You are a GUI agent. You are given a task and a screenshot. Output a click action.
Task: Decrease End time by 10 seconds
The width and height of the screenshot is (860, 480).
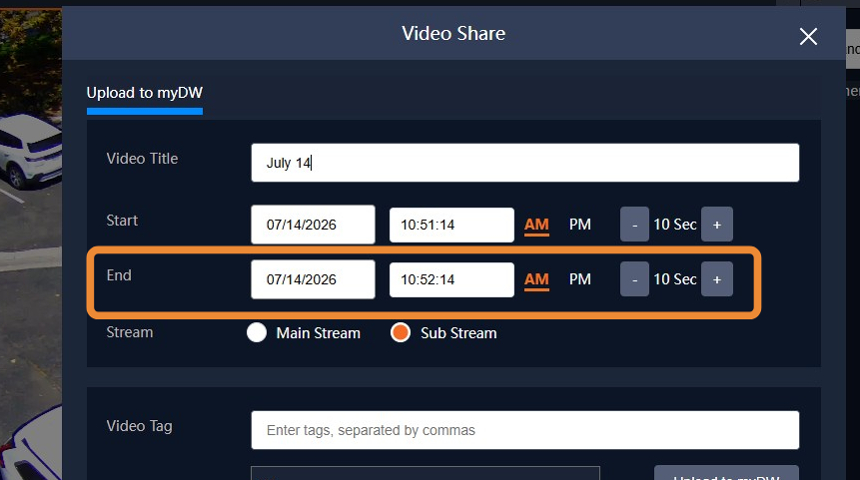(x=635, y=279)
